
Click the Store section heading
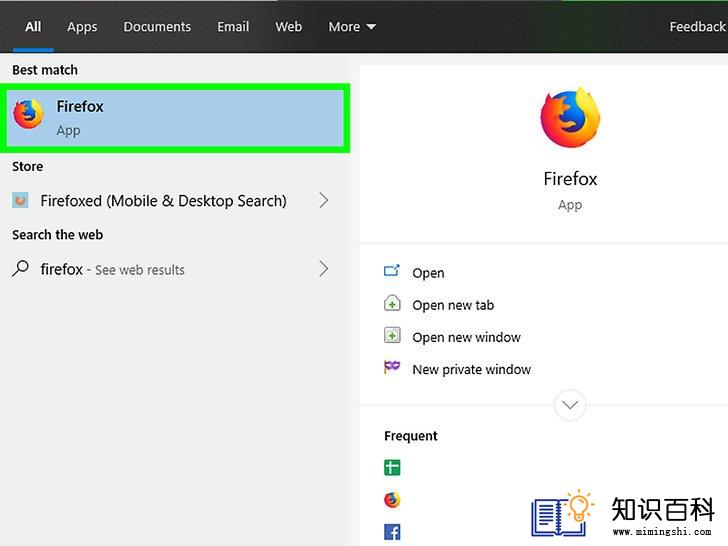point(27,166)
